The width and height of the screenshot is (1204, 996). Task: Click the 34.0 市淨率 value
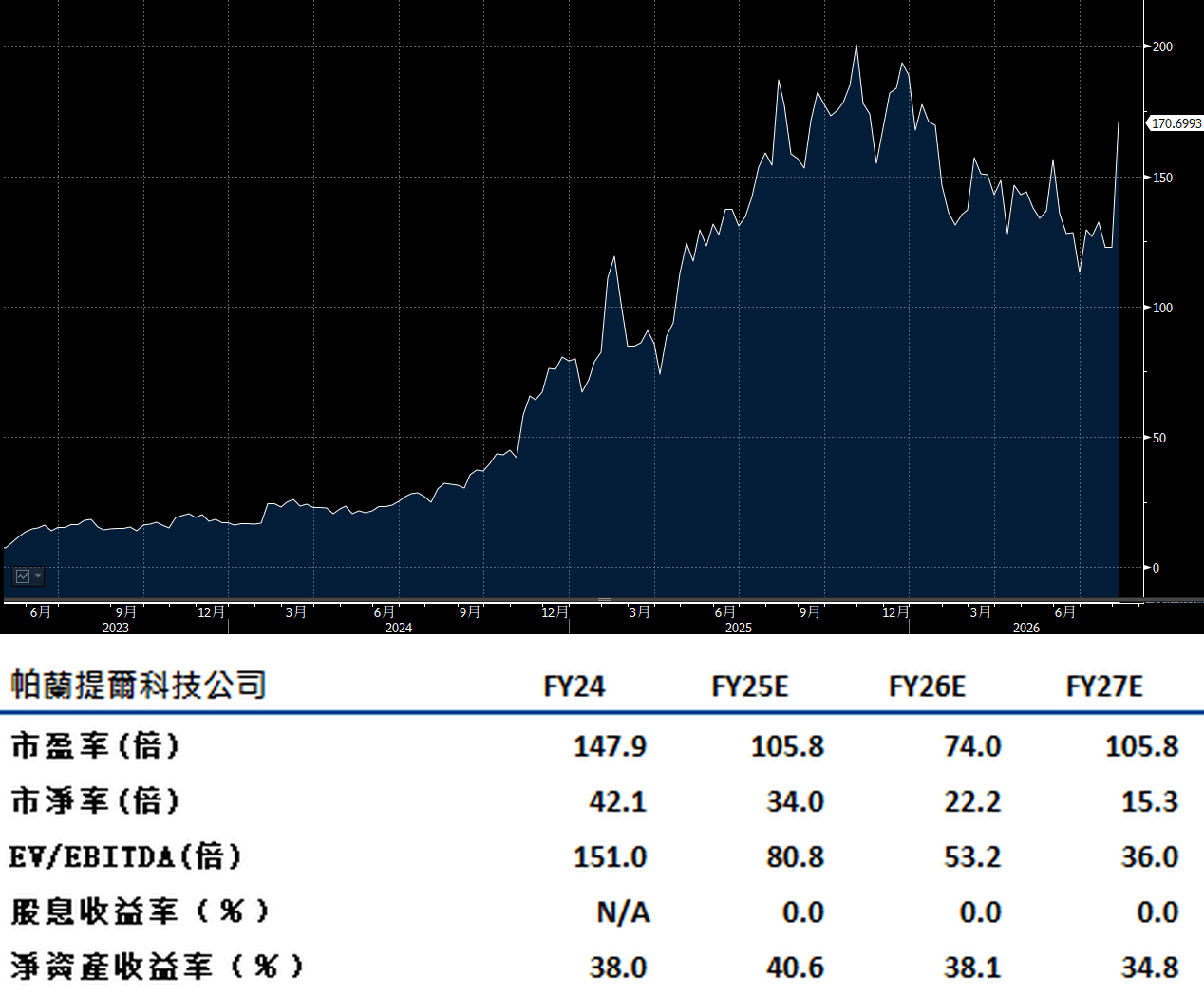click(x=795, y=801)
